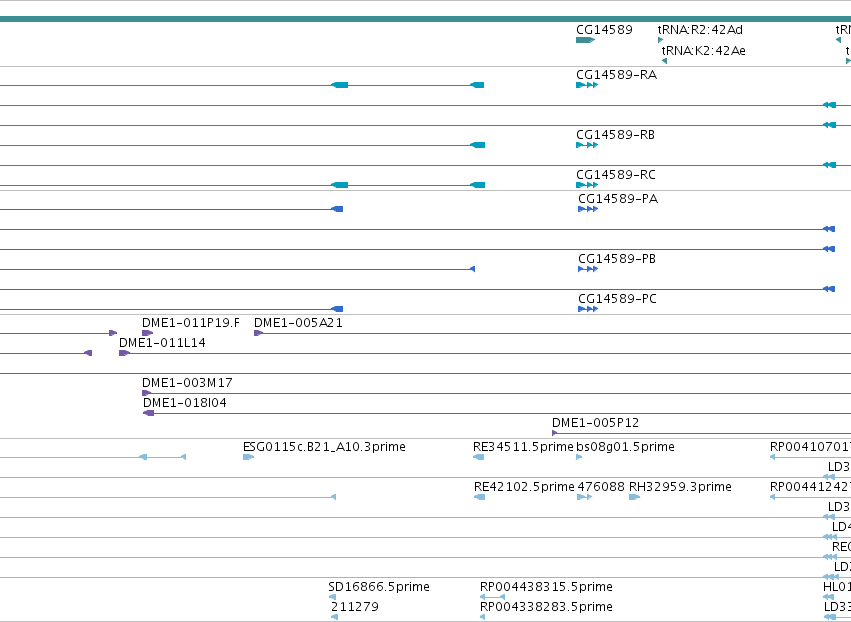Click the CG14589-PB protein label

point(617,258)
